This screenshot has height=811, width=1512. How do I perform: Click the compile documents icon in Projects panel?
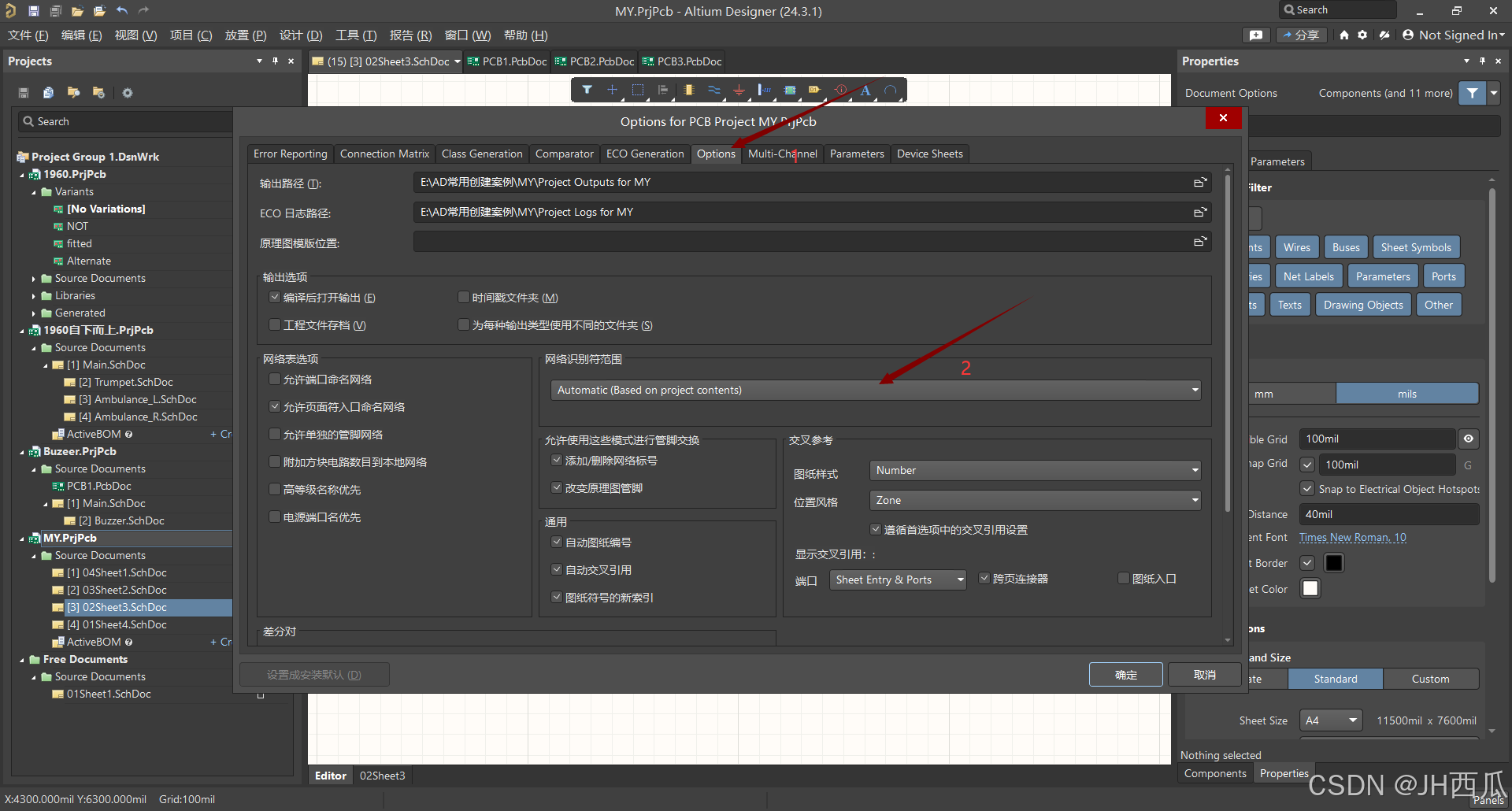click(x=48, y=93)
